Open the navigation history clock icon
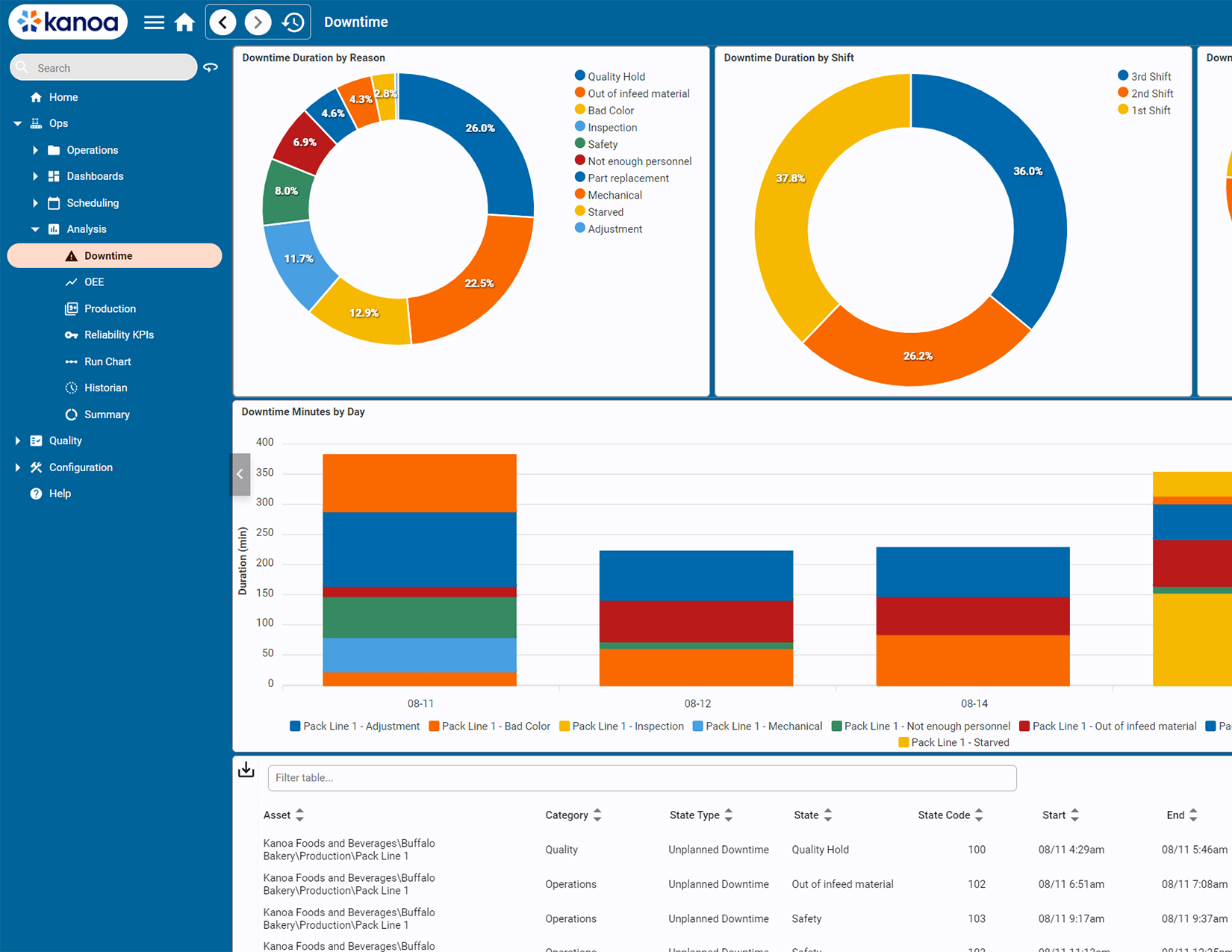The height and width of the screenshot is (952, 1232). pyautogui.click(x=293, y=22)
